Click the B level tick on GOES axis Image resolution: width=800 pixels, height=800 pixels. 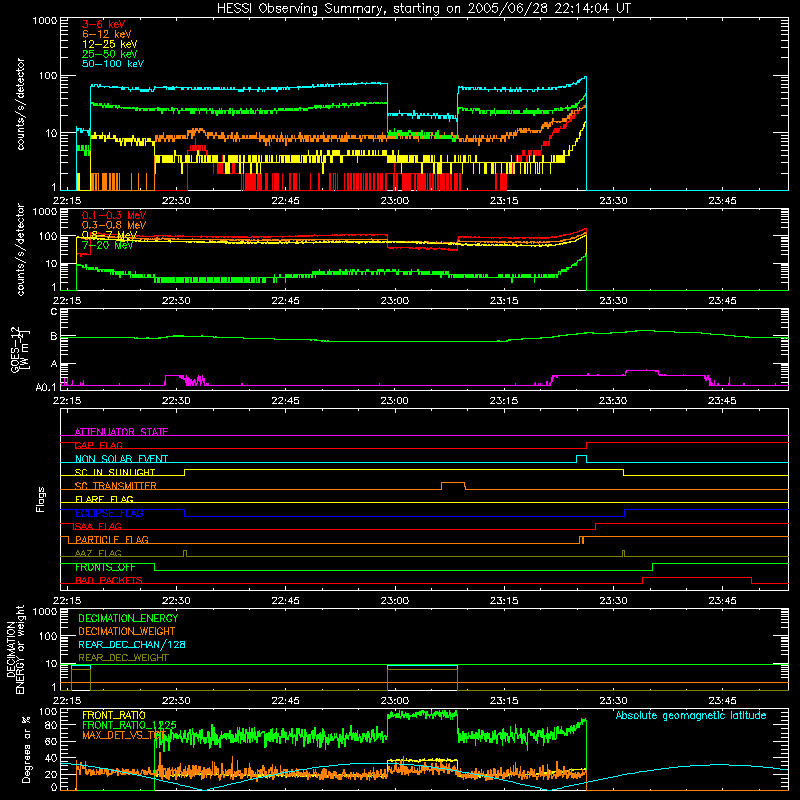pos(54,337)
